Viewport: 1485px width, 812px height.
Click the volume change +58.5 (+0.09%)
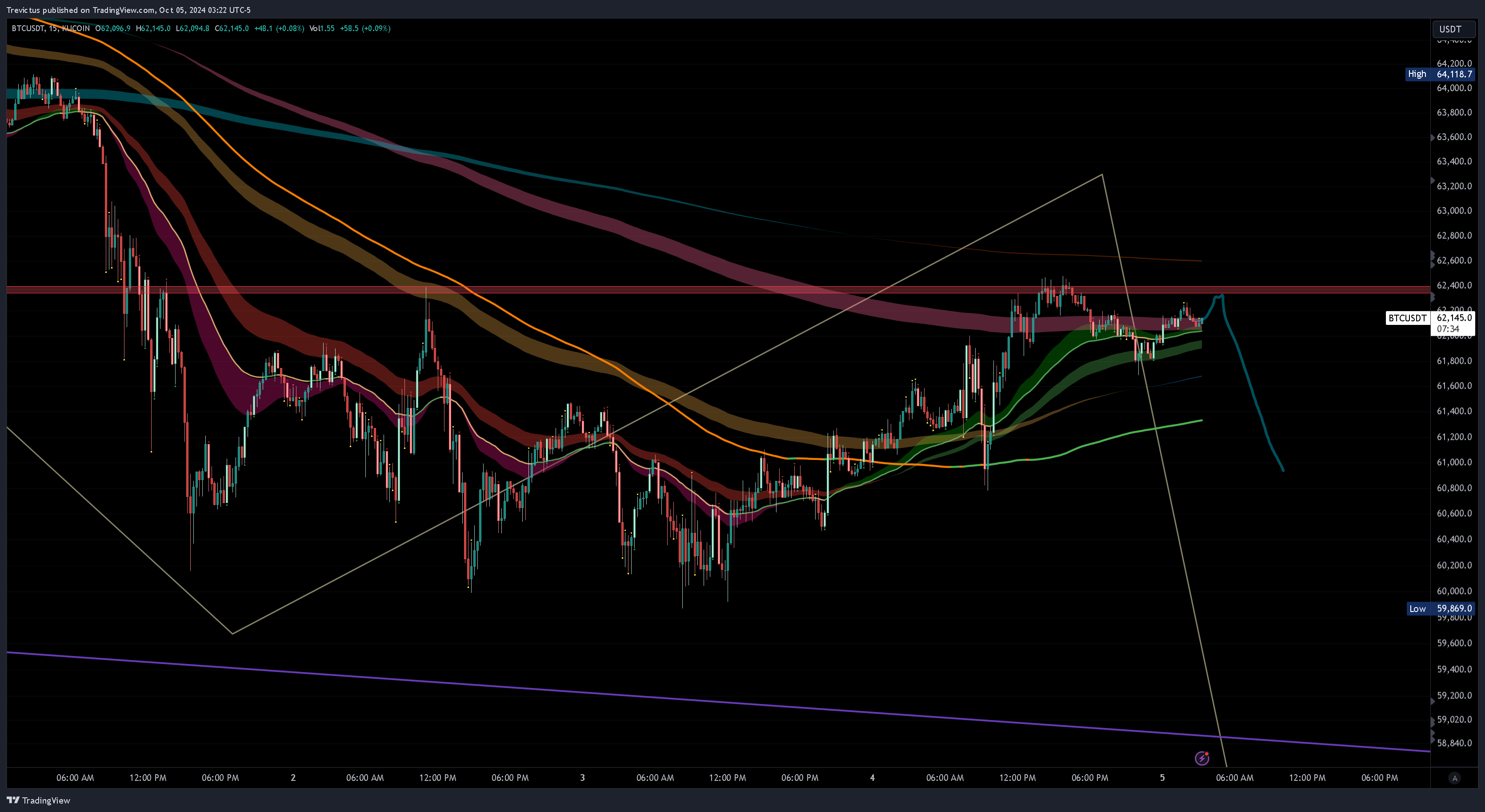pos(365,28)
